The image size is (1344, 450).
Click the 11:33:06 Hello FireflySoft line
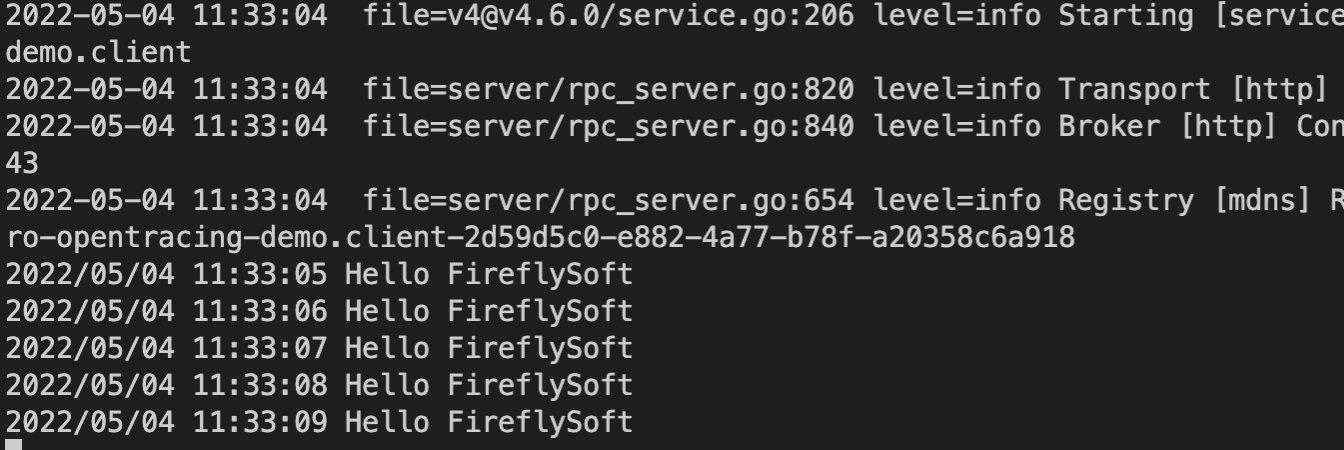point(319,312)
